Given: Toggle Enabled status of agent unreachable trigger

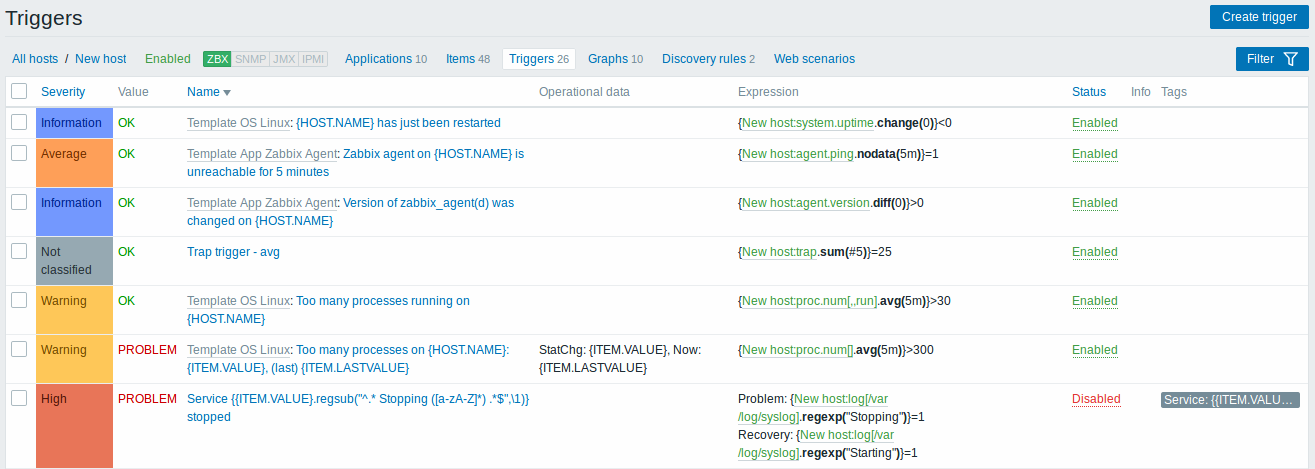Looking at the screenshot, I should point(1095,154).
